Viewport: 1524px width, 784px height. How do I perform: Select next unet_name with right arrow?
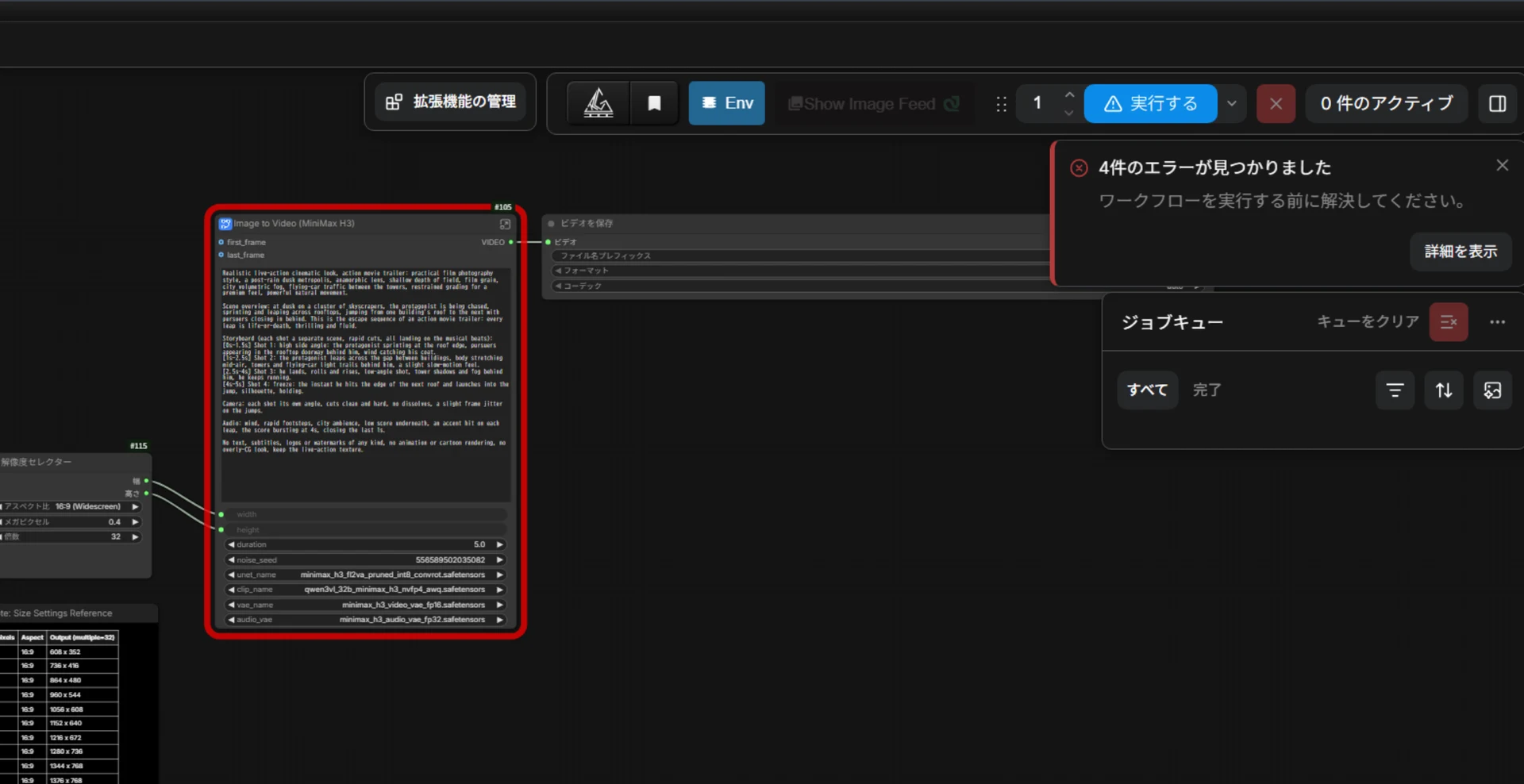click(x=500, y=575)
